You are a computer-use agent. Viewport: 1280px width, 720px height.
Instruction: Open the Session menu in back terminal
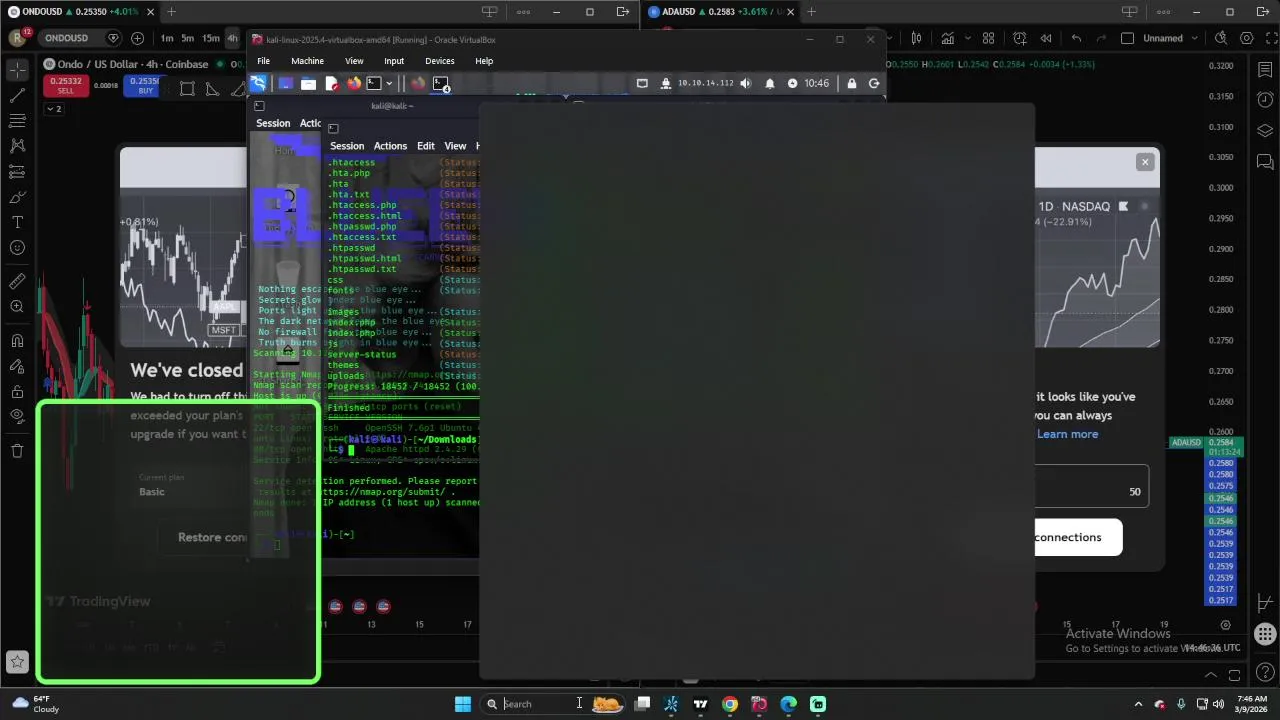pos(273,124)
